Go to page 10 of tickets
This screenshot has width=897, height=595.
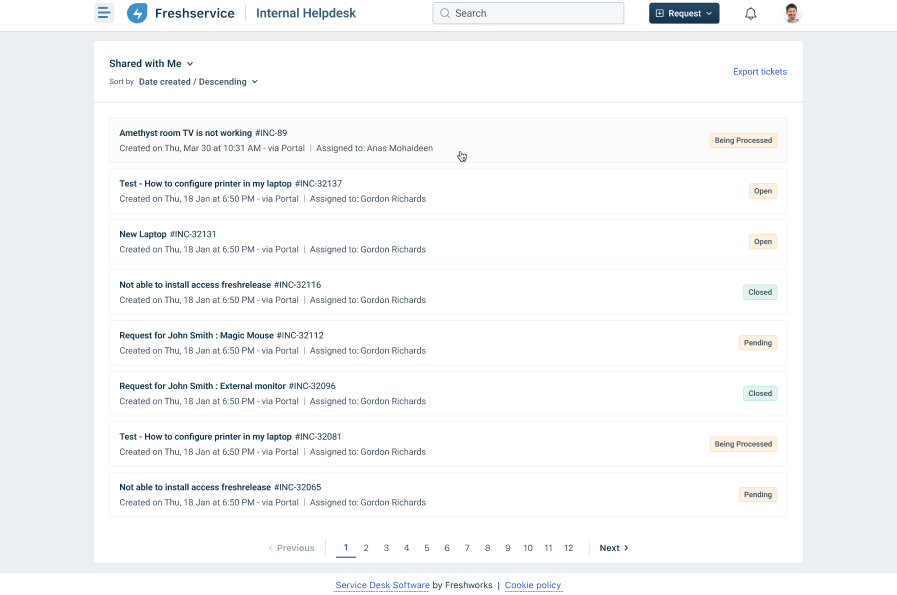coord(527,548)
